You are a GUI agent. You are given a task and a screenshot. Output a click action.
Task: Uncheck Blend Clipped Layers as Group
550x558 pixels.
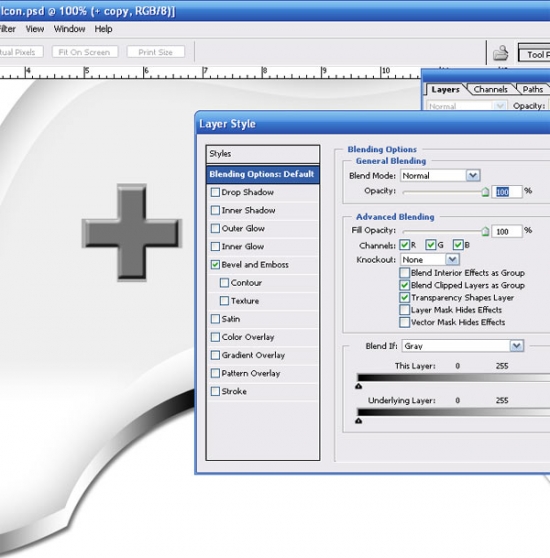pos(404,285)
